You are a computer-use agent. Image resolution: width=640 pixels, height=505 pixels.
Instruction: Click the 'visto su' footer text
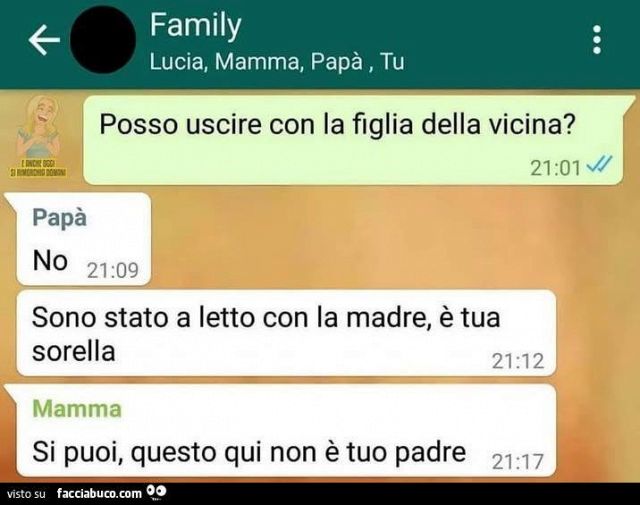27,494
